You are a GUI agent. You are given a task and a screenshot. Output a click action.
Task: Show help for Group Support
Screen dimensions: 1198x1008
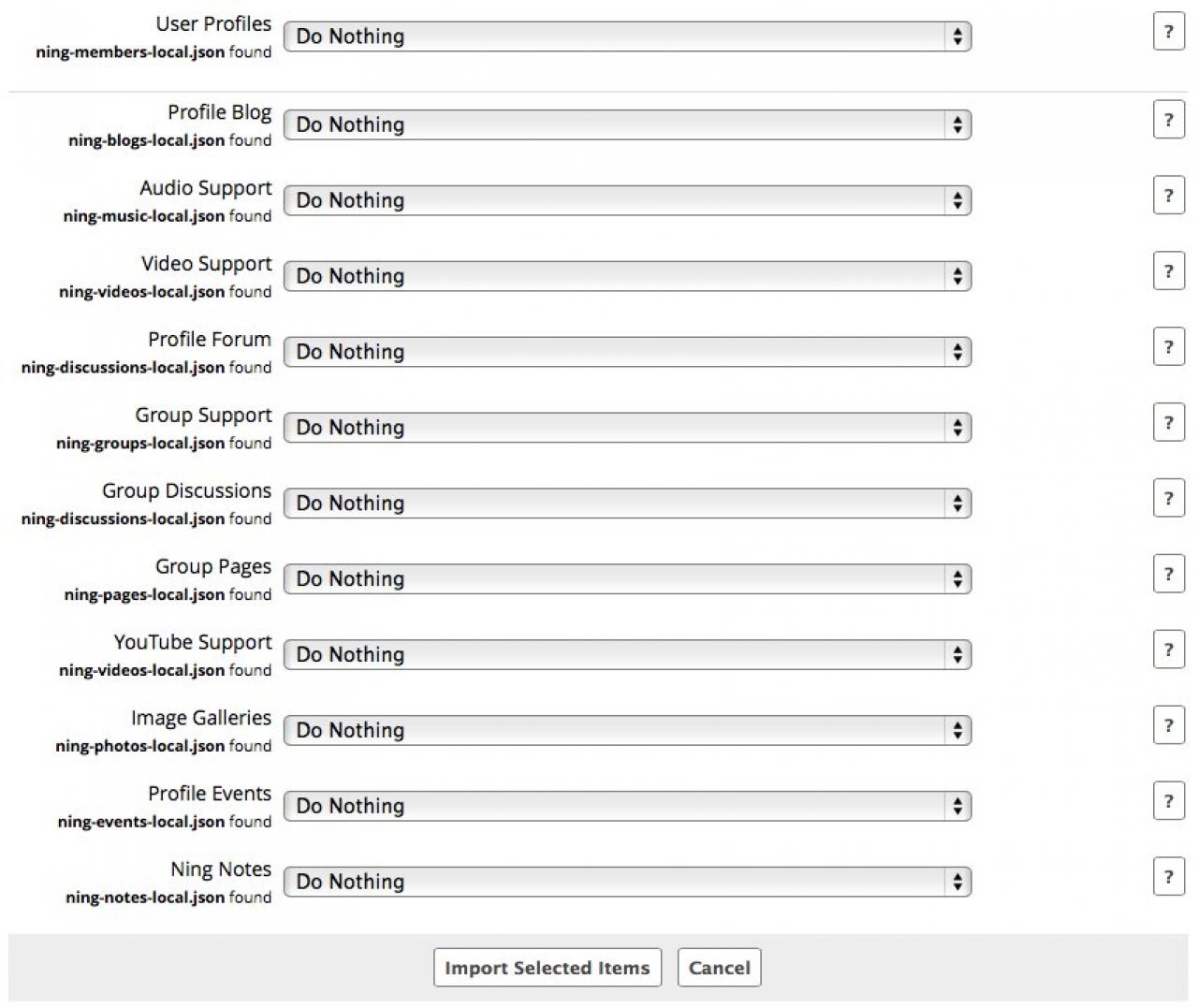[x=1168, y=424]
